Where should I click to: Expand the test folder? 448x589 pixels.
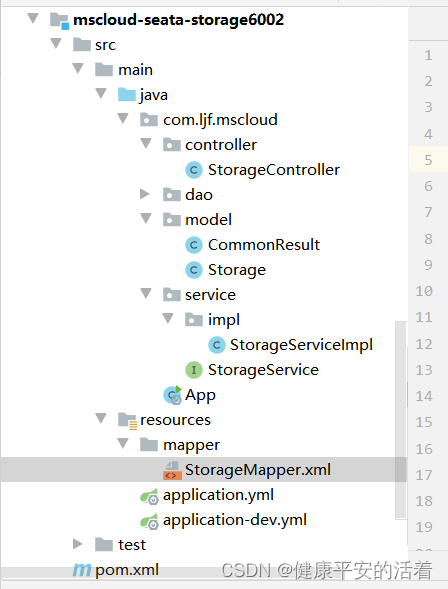(x=77, y=544)
